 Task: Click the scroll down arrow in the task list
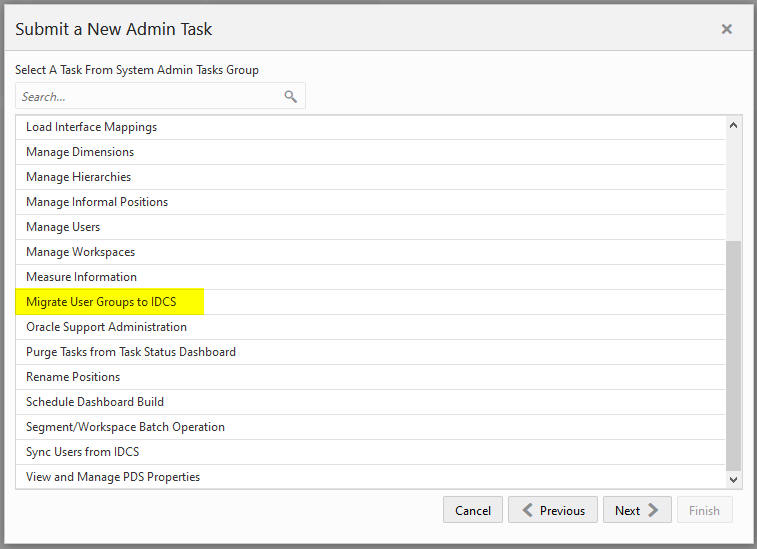tap(733, 479)
